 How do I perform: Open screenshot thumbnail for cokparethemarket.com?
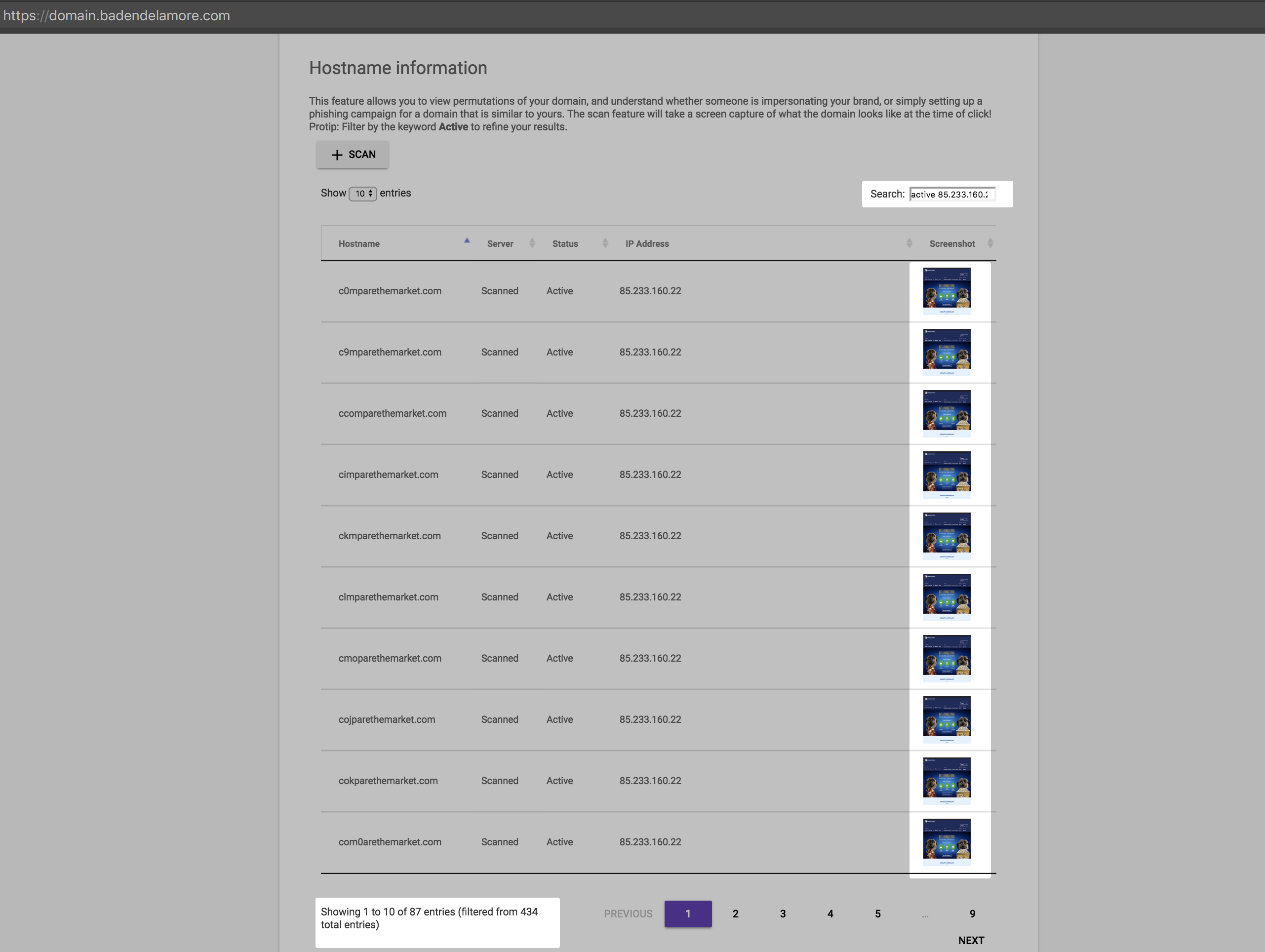click(947, 781)
